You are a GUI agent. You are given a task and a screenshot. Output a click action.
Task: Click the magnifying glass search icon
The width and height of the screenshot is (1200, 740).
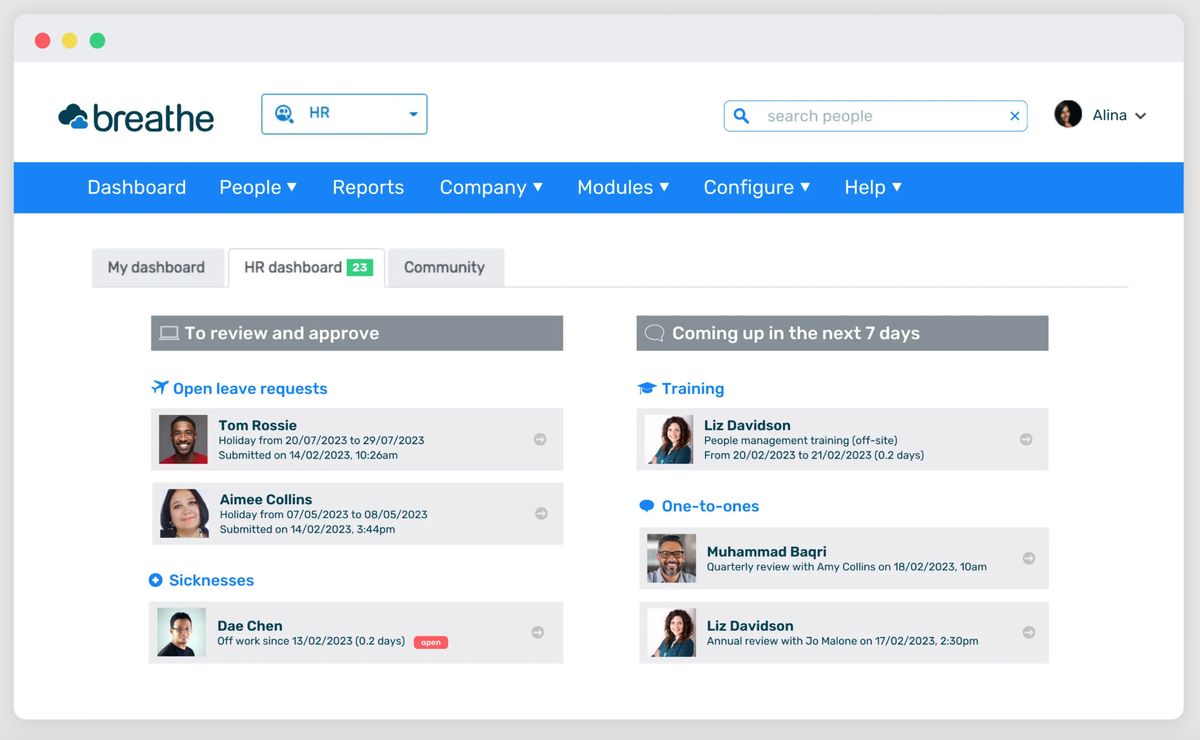[x=741, y=116]
